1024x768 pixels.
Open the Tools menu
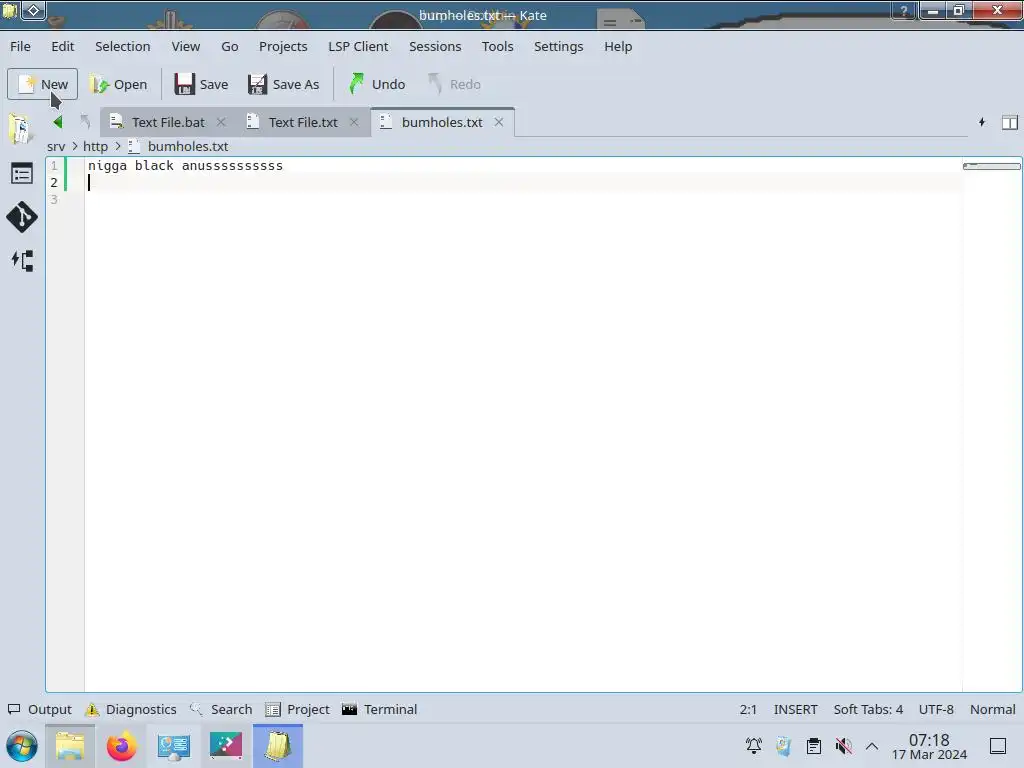[x=498, y=46]
